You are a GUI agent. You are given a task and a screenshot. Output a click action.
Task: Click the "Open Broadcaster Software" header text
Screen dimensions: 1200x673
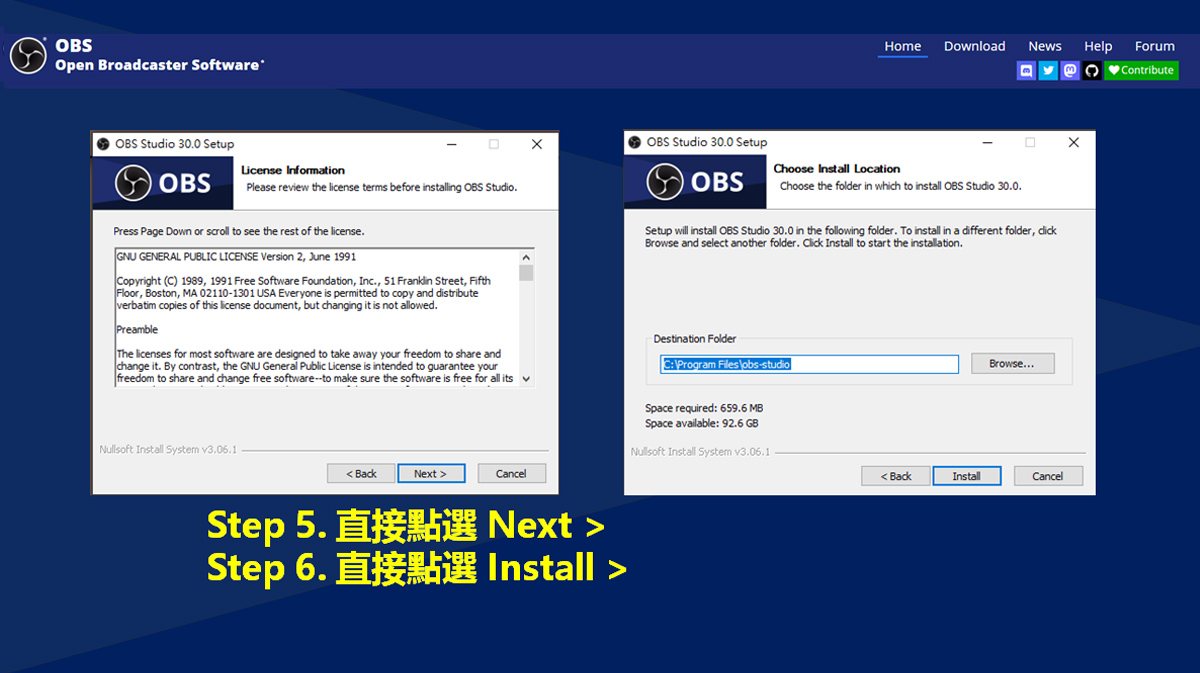point(160,65)
